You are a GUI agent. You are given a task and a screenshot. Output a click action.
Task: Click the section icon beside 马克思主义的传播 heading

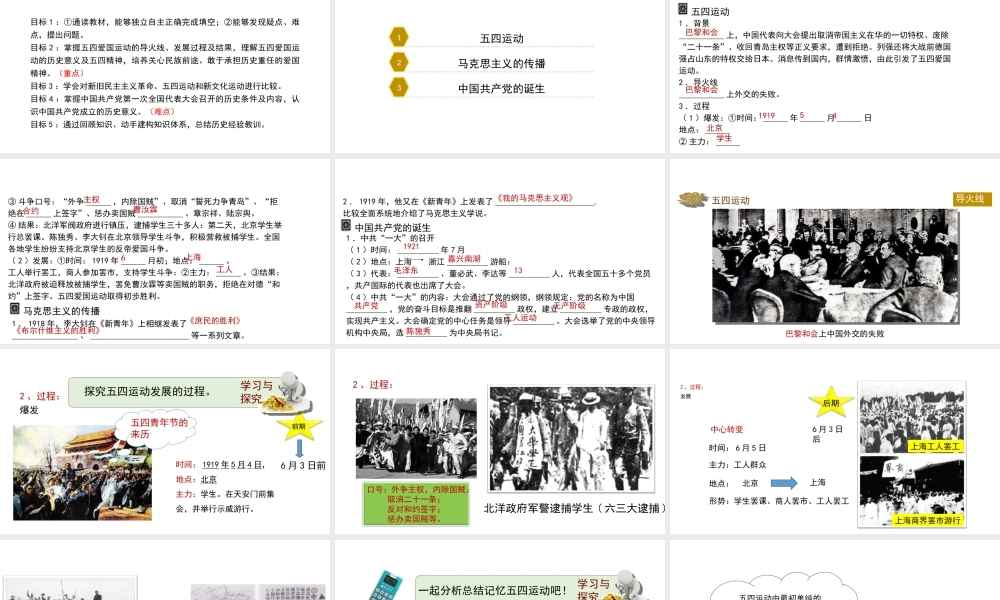15,309
